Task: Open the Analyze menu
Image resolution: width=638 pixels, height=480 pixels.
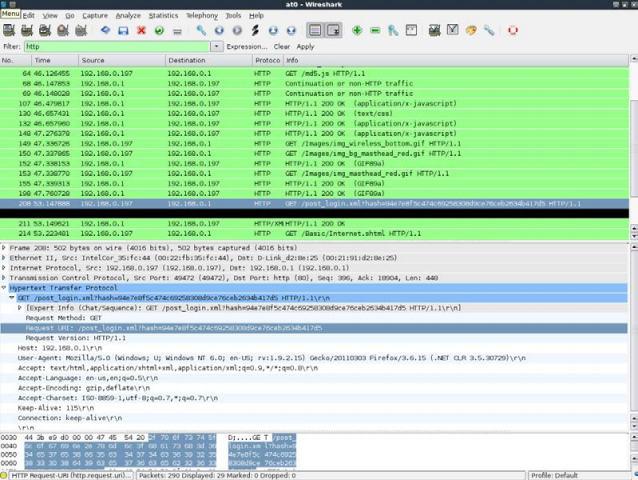Action: [128, 15]
